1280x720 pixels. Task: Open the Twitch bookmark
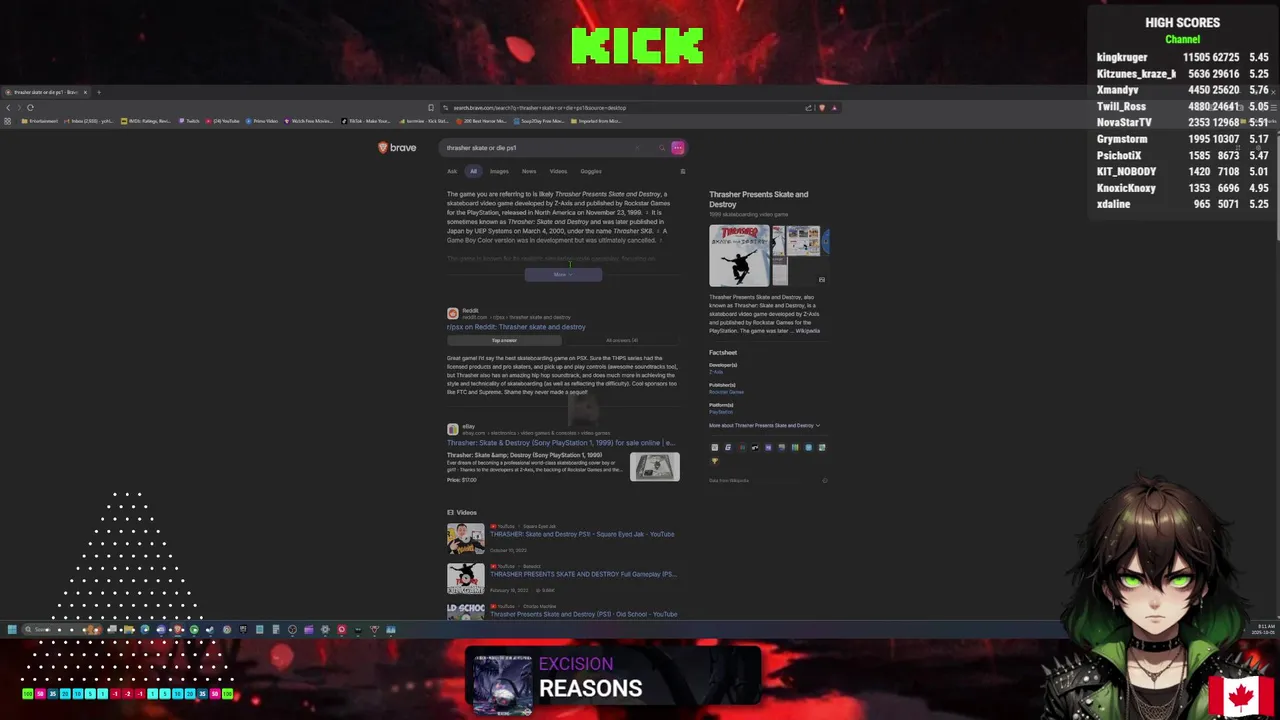190,121
